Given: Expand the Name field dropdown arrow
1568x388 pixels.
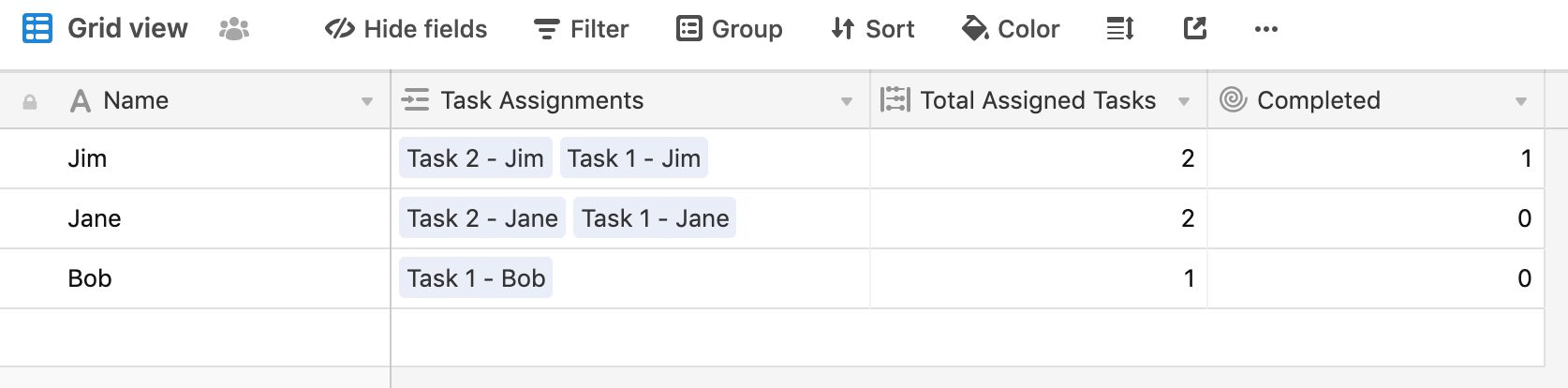Looking at the screenshot, I should (x=367, y=101).
